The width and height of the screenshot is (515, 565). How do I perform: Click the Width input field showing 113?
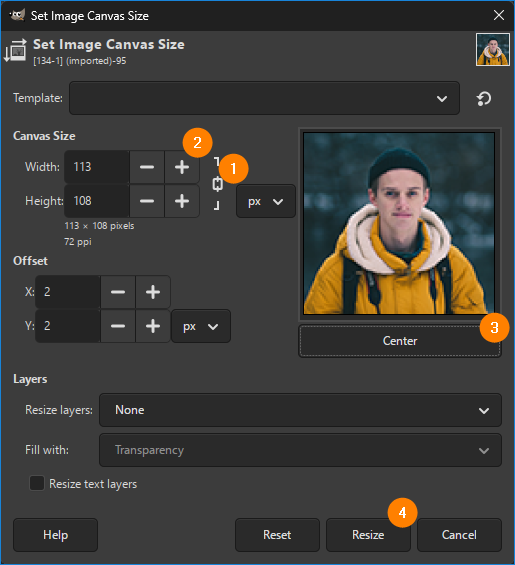[x=97, y=167]
